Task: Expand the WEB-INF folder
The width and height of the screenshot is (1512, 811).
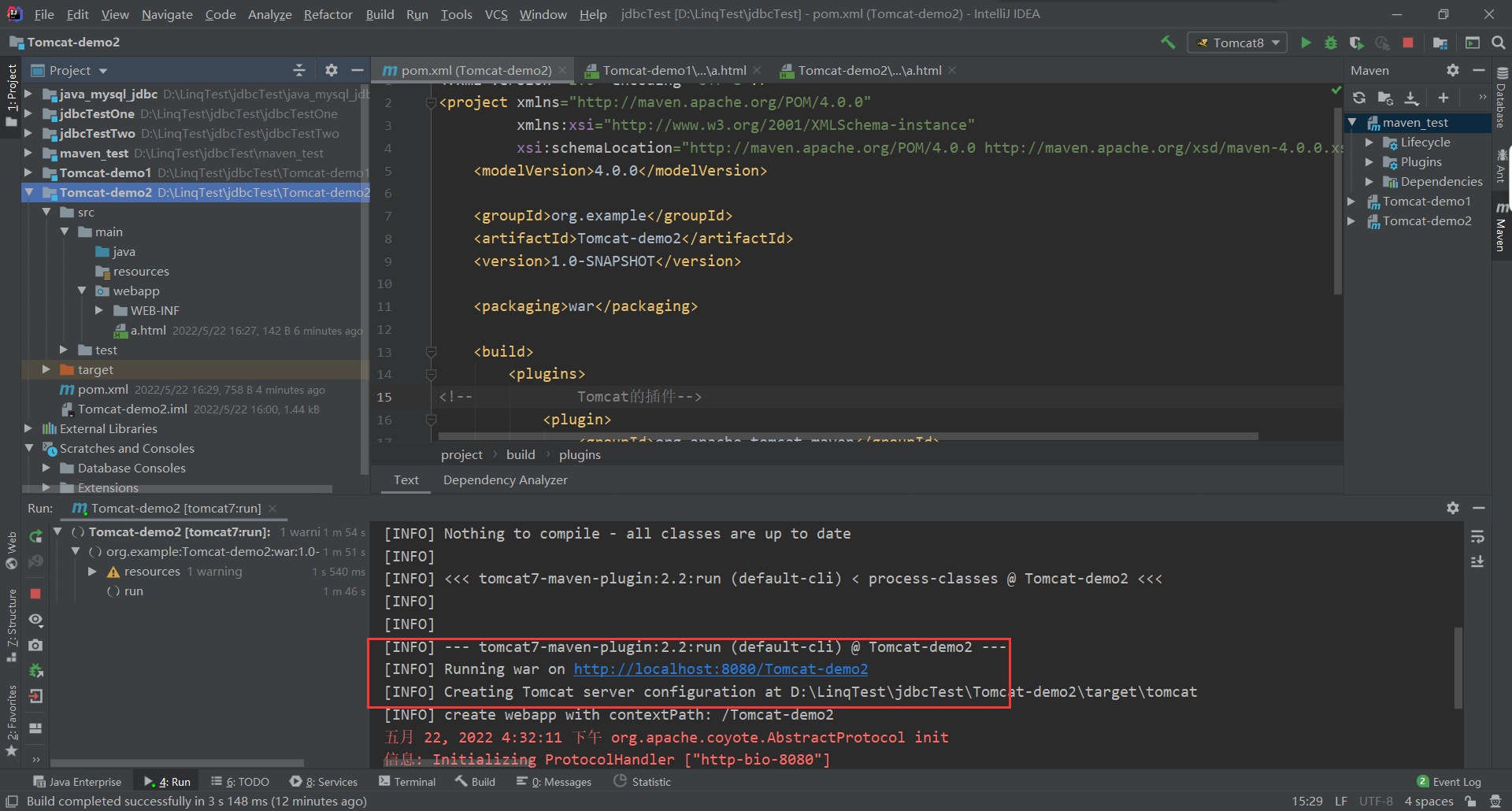Action: tap(99, 310)
